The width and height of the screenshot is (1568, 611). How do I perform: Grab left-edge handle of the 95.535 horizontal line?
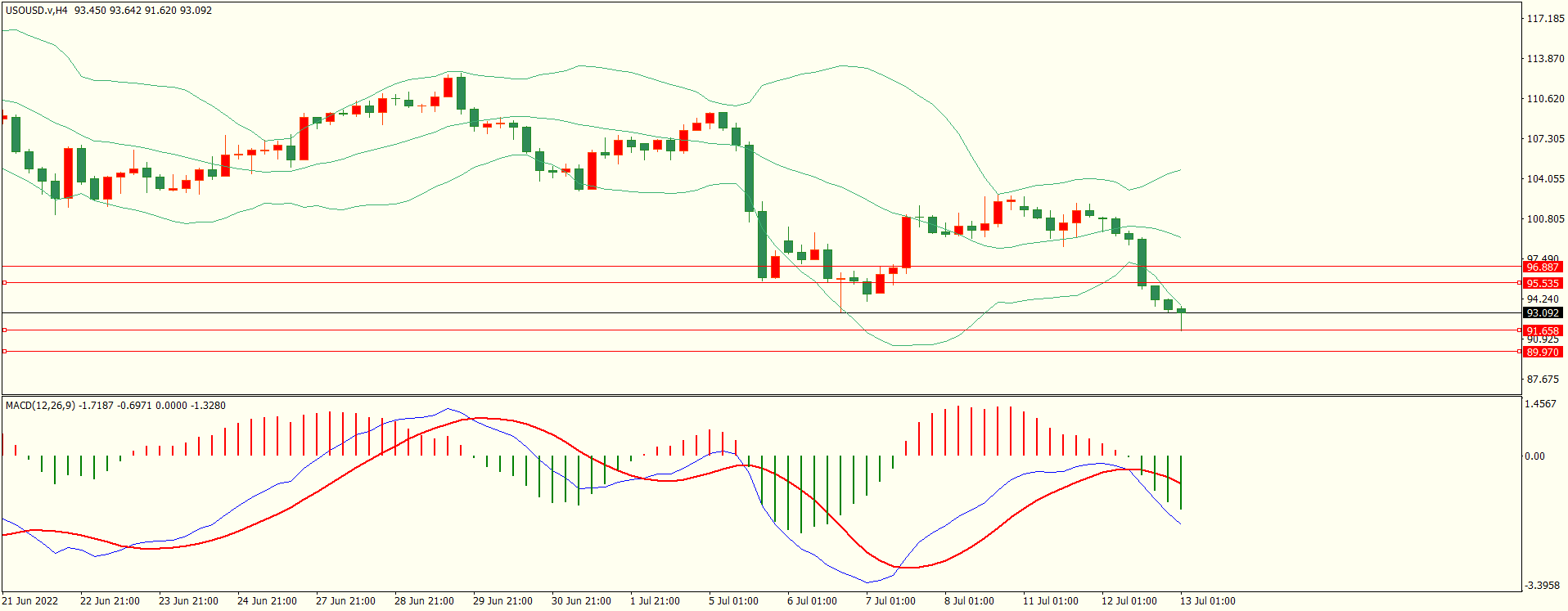(x=5, y=283)
